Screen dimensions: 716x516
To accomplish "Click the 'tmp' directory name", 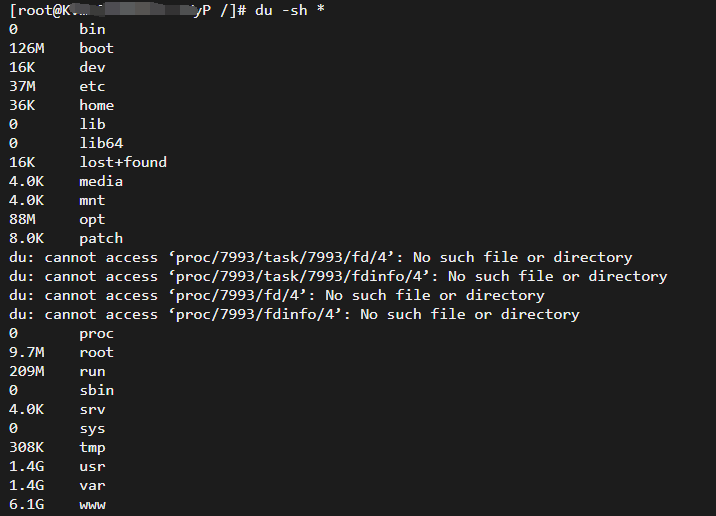I will [92, 448].
